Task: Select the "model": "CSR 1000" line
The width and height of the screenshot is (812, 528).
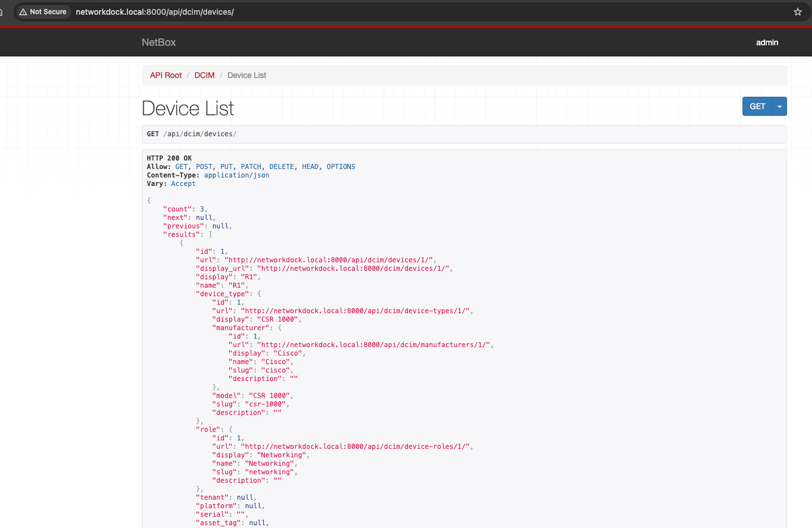Action: click(x=252, y=395)
